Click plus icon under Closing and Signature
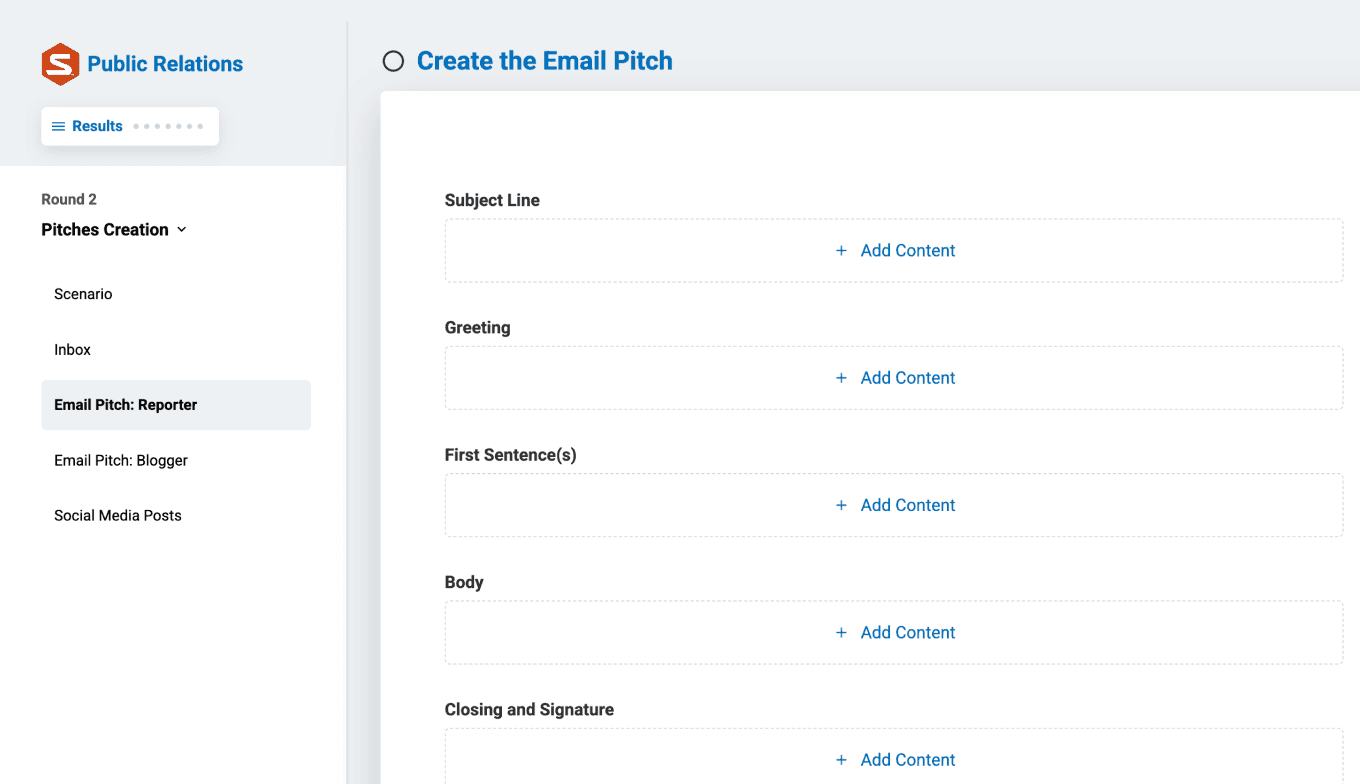The width and height of the screenshot is (1360, 784). coord(841,760)
